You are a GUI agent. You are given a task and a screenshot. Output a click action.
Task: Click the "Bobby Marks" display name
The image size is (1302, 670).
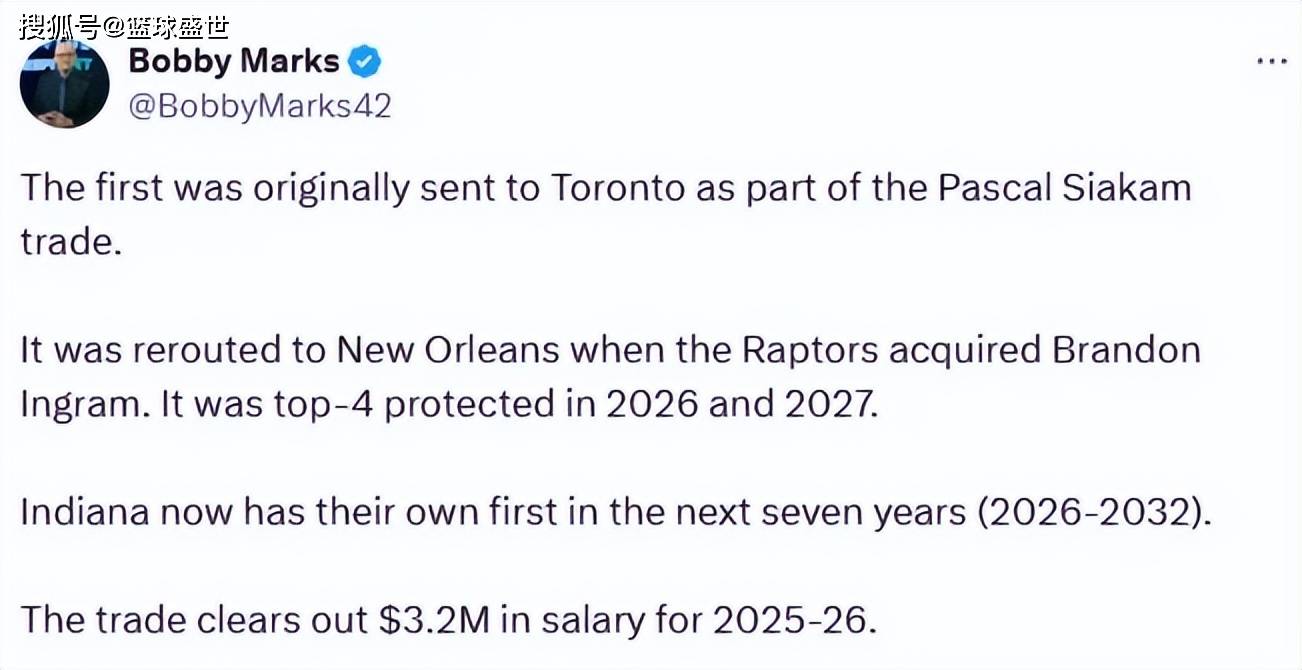tap(234, 62)
